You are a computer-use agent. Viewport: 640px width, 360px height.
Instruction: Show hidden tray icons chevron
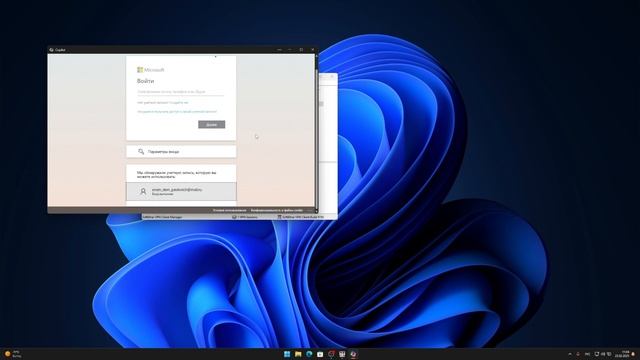click(x=570, y=354)
